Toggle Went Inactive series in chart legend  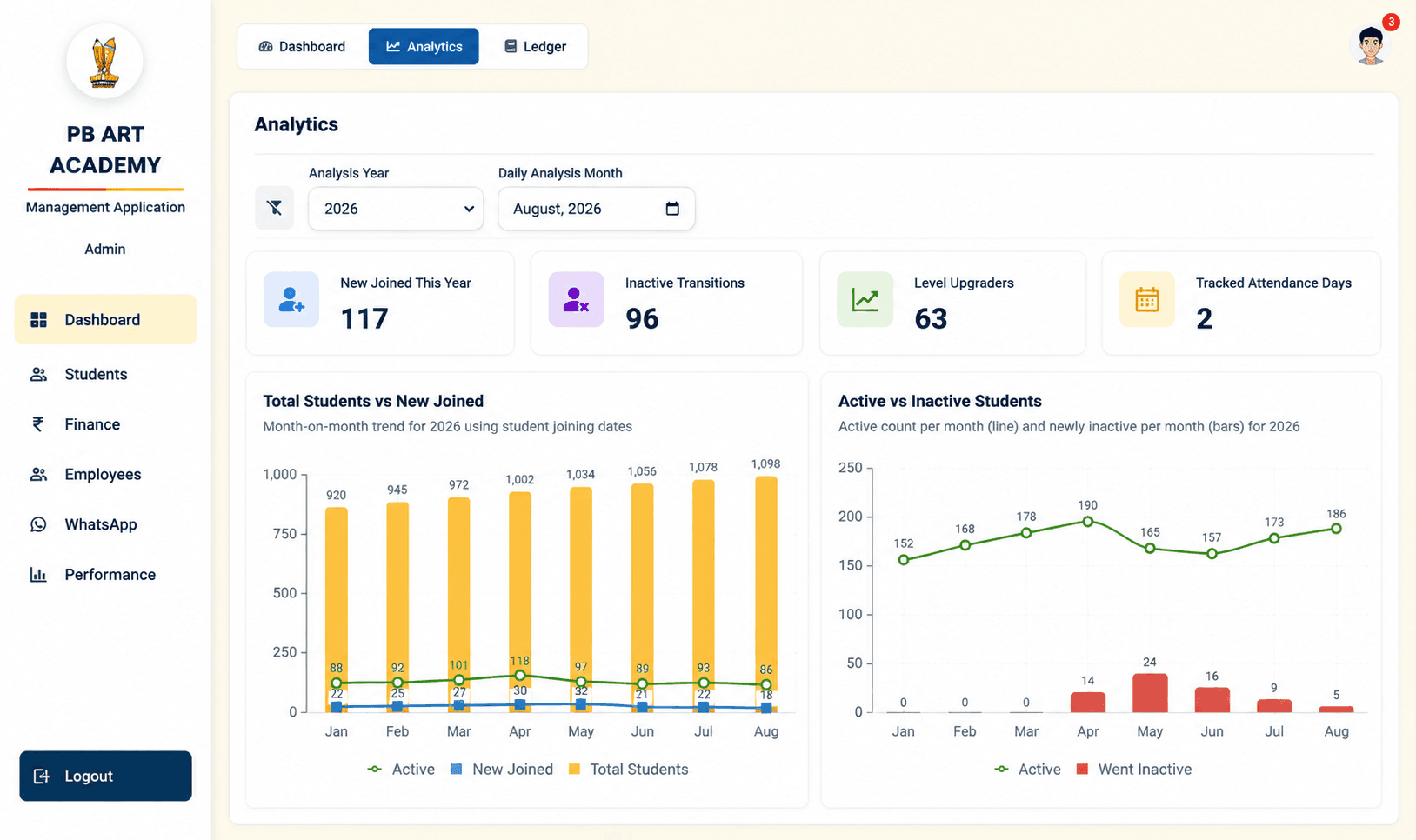[1134, 770]
